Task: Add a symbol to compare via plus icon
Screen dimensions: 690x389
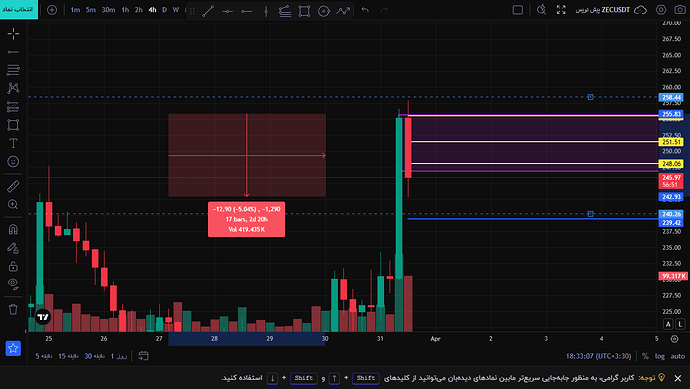Action: pos(52,10)
